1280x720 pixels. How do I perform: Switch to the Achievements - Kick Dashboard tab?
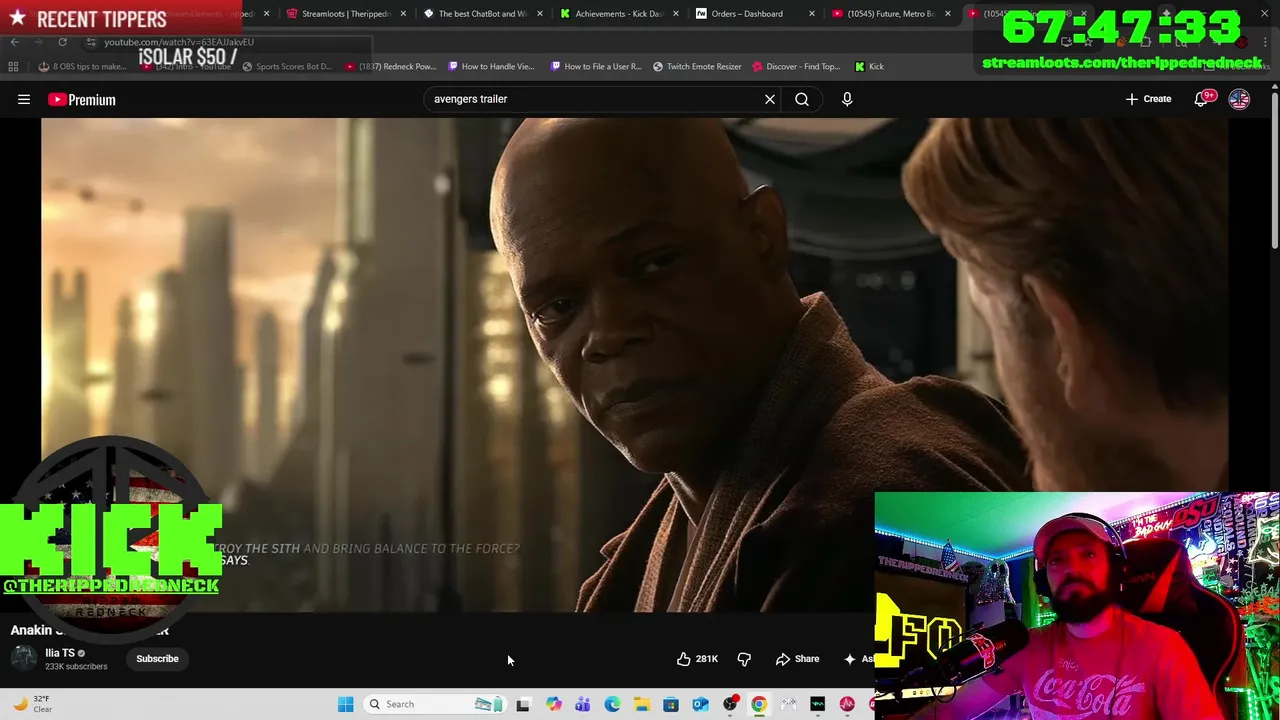pyautogui.click(x=618, y=14)
